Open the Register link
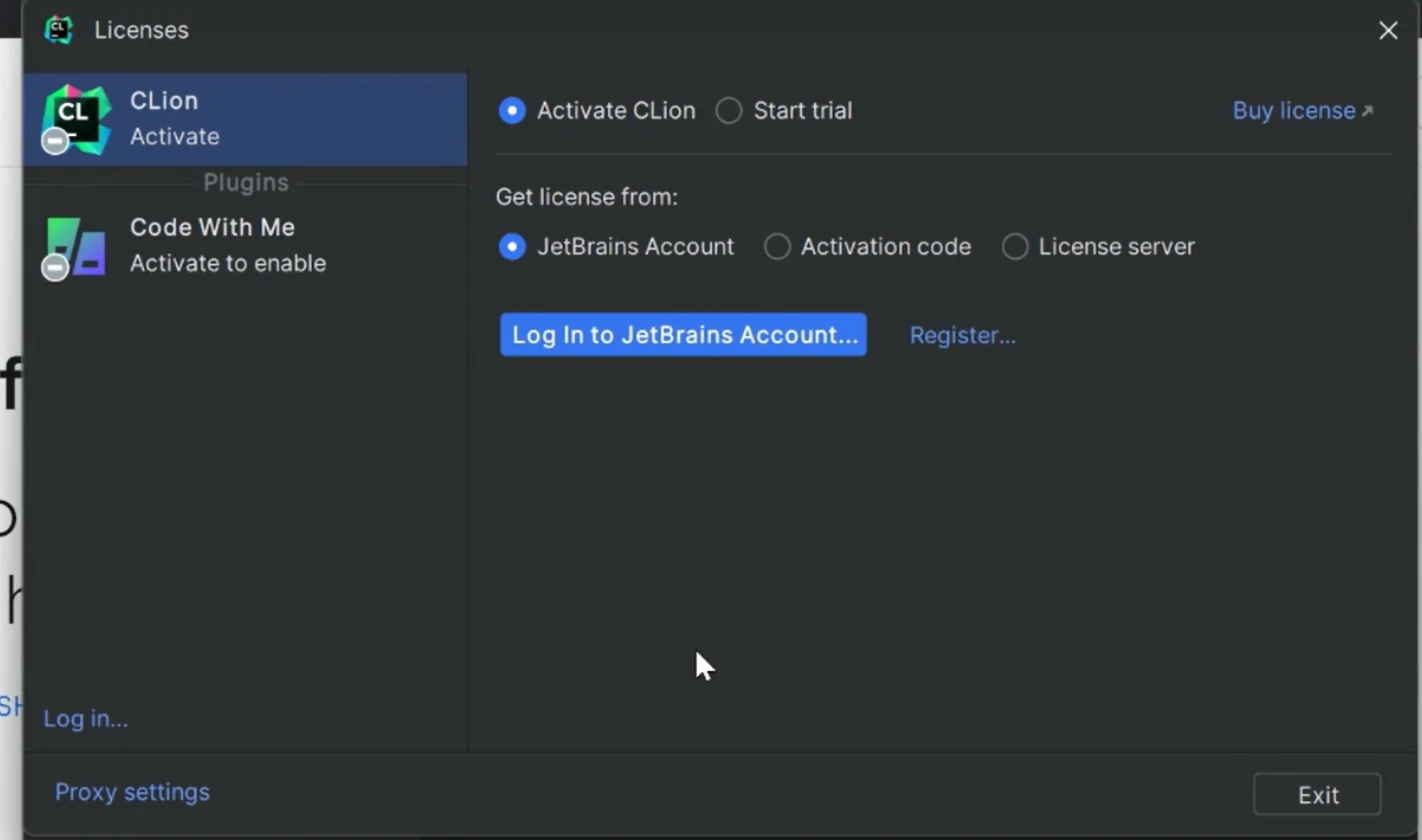Screen dimensions: 1422x840 coord(962,335)
